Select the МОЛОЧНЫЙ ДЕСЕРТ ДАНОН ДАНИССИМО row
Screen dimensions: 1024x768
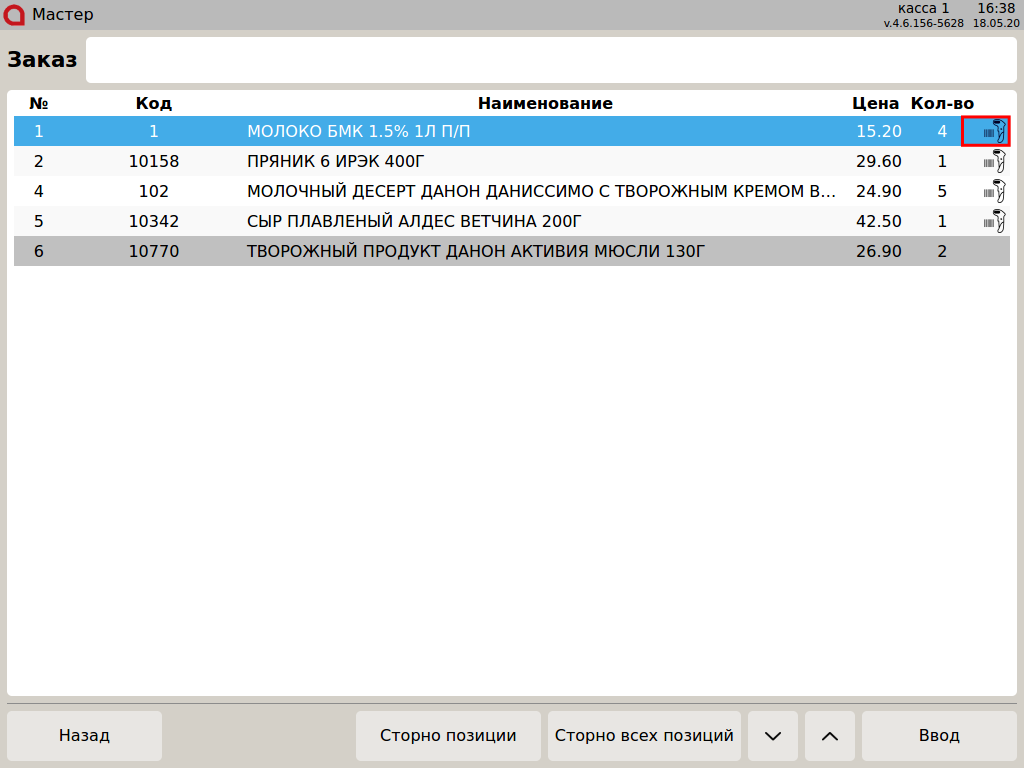coord(540,191)
